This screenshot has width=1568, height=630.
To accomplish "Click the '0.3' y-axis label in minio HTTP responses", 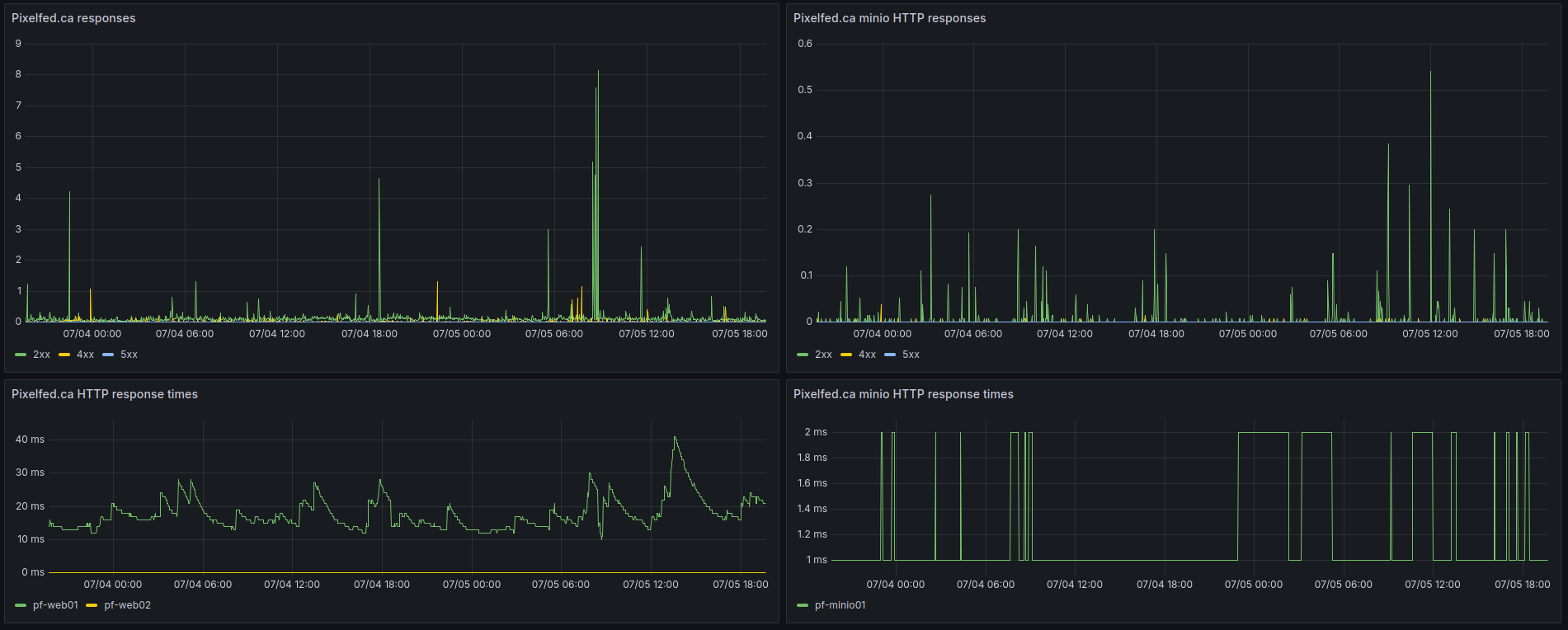I will tap(805, 183).
